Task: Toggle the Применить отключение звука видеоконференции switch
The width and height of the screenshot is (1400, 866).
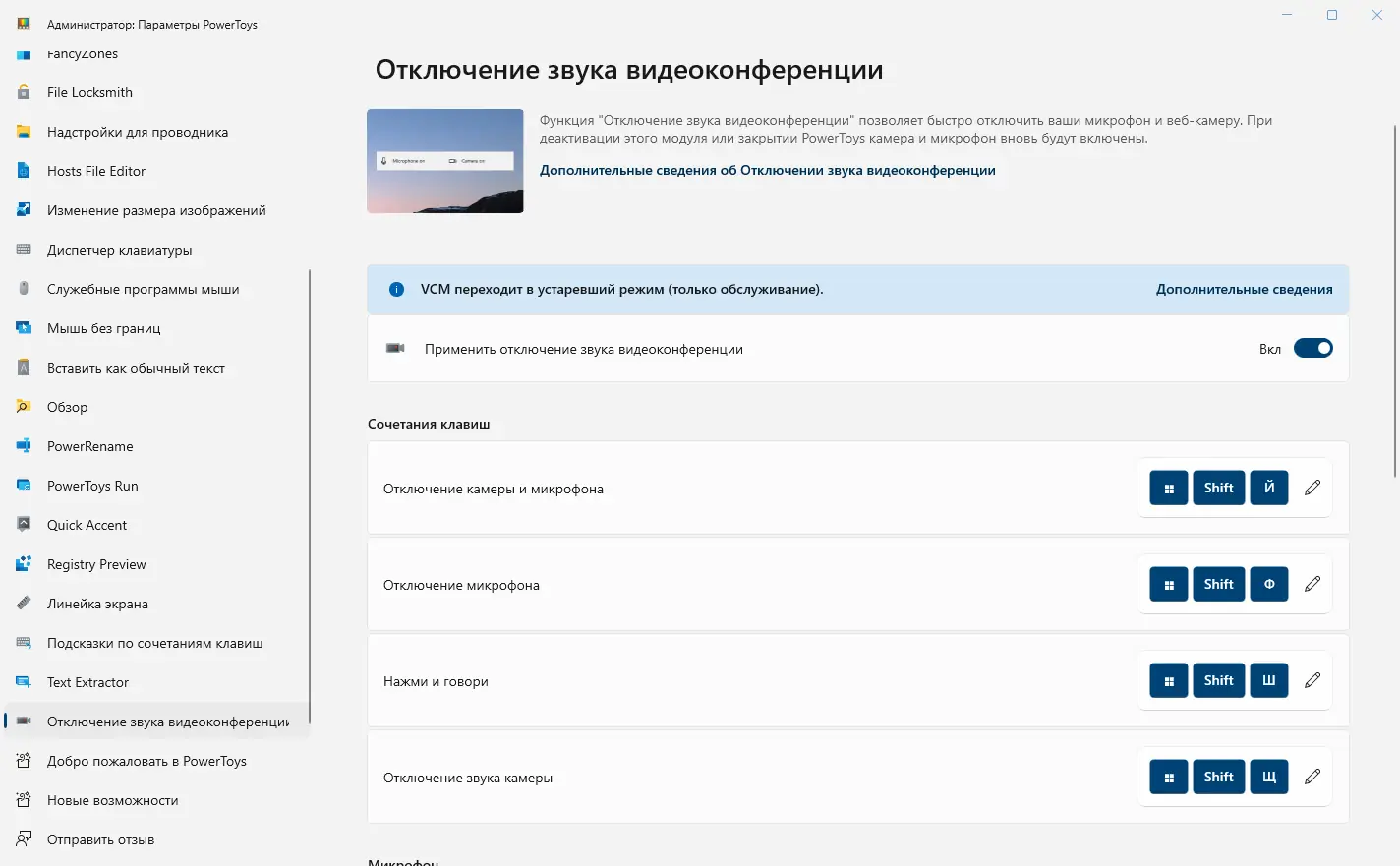Action: coord(1313,348)
